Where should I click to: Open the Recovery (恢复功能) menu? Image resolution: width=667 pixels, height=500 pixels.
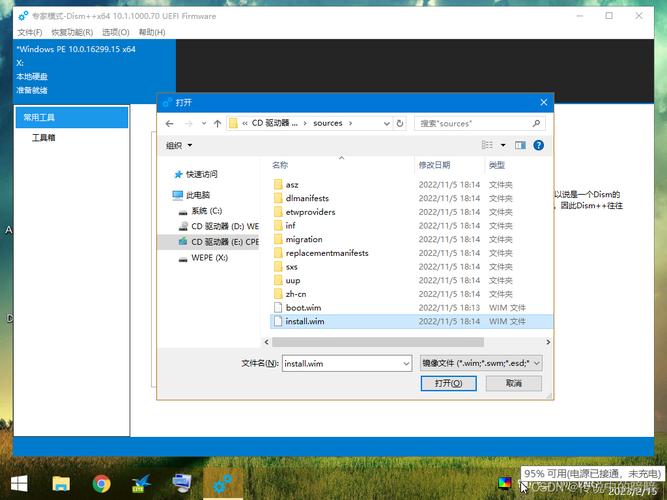(x=72, y=32)
